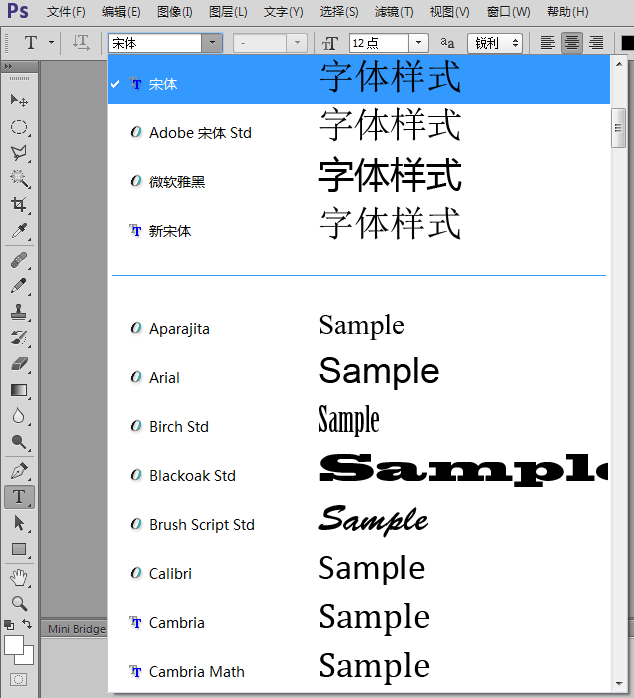Viewport: 634px width, 698px height.
Task: Select the Dodge tool
Action: pos(19,442)
